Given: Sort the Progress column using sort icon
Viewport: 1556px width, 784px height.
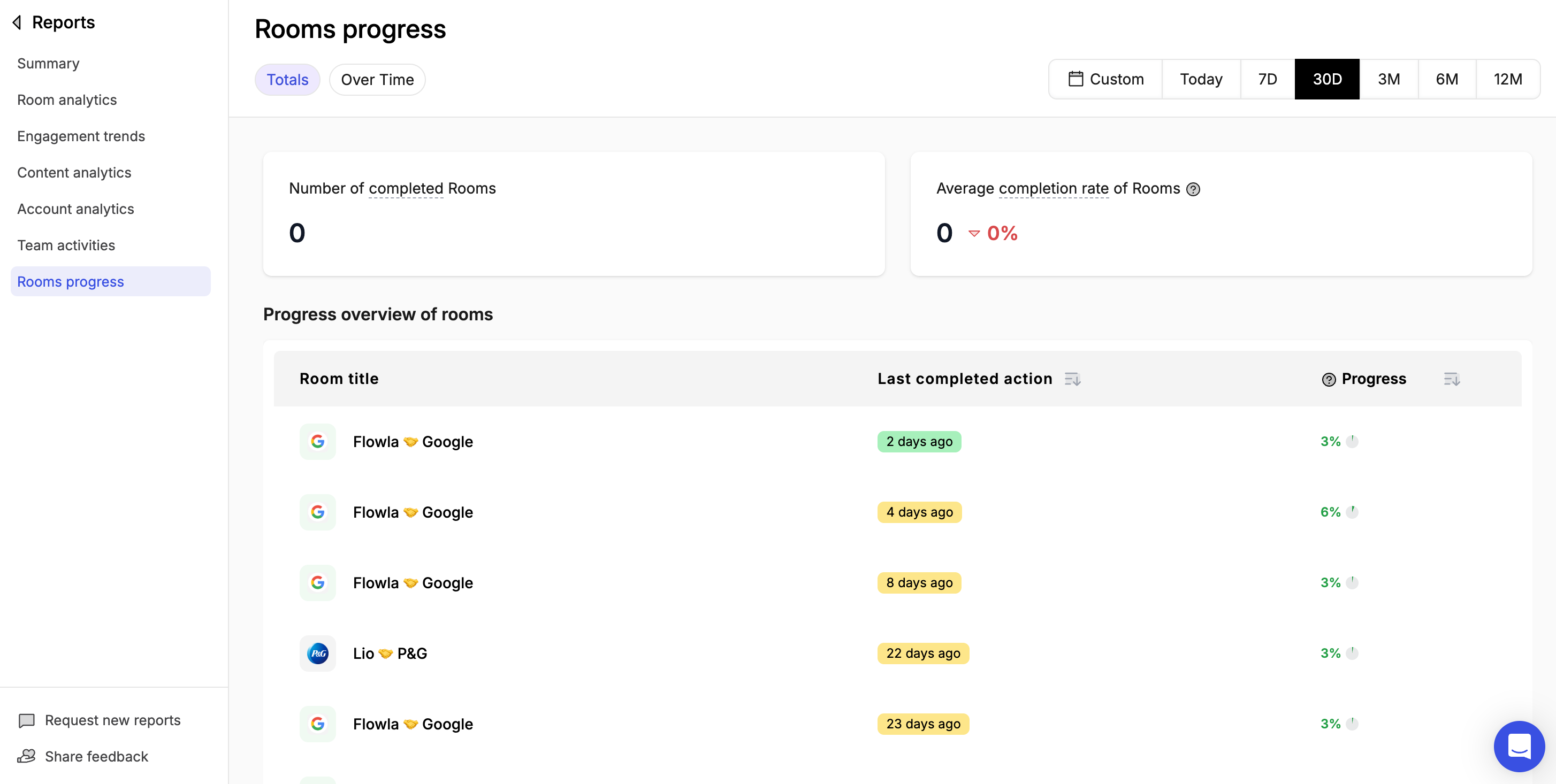Looking at the screenshot, I should coord(1452,379).
